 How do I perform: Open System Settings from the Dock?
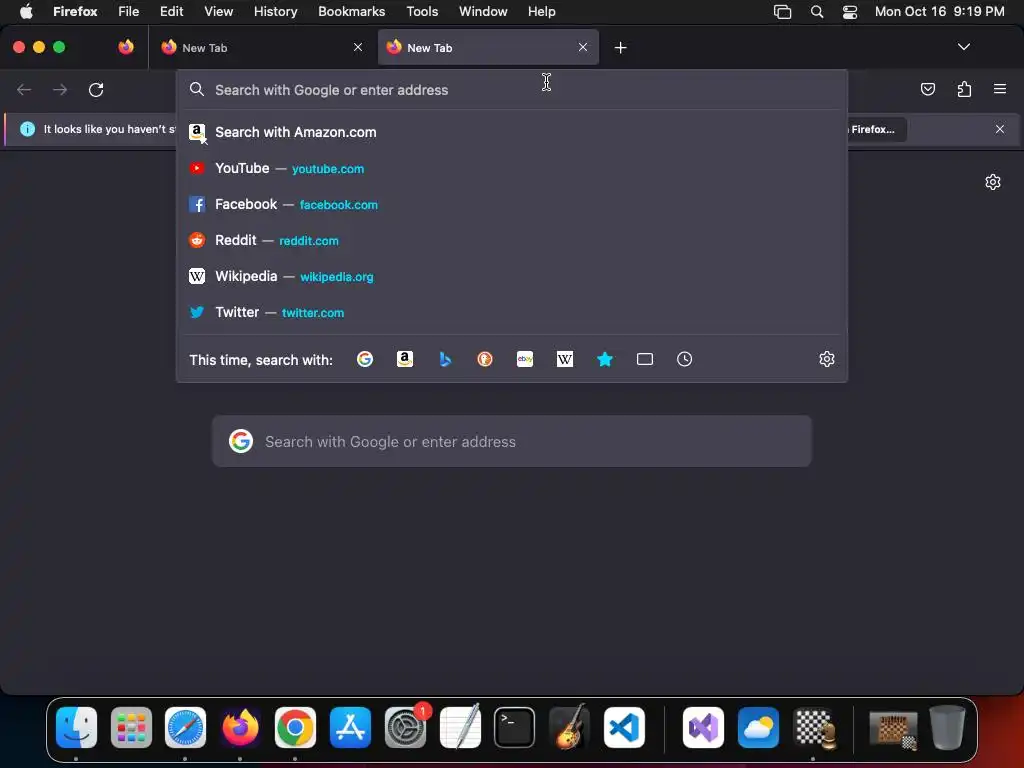406,728
